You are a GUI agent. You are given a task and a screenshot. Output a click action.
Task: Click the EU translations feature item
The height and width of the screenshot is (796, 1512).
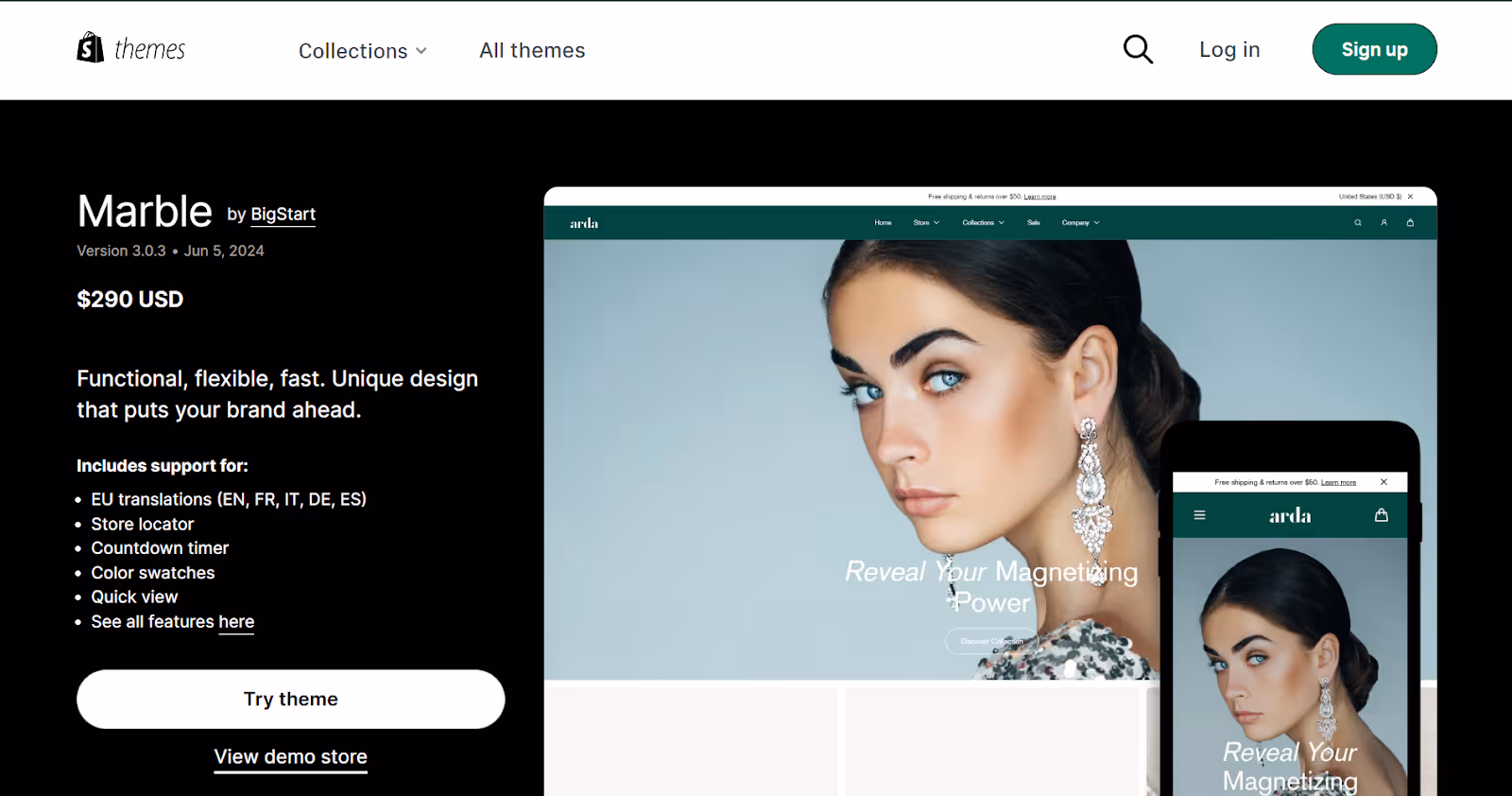(x=229, y=499)
